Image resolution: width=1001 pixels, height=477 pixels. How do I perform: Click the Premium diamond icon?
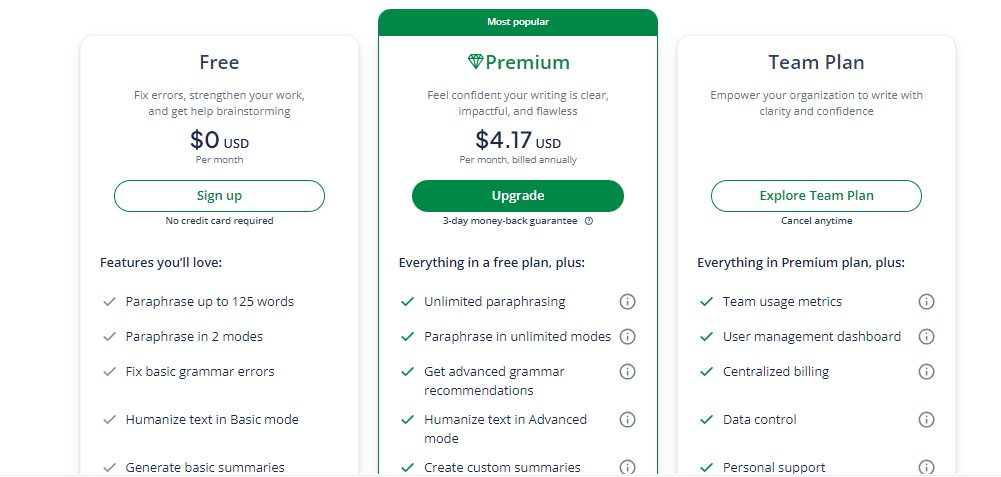tap(475, 62)
